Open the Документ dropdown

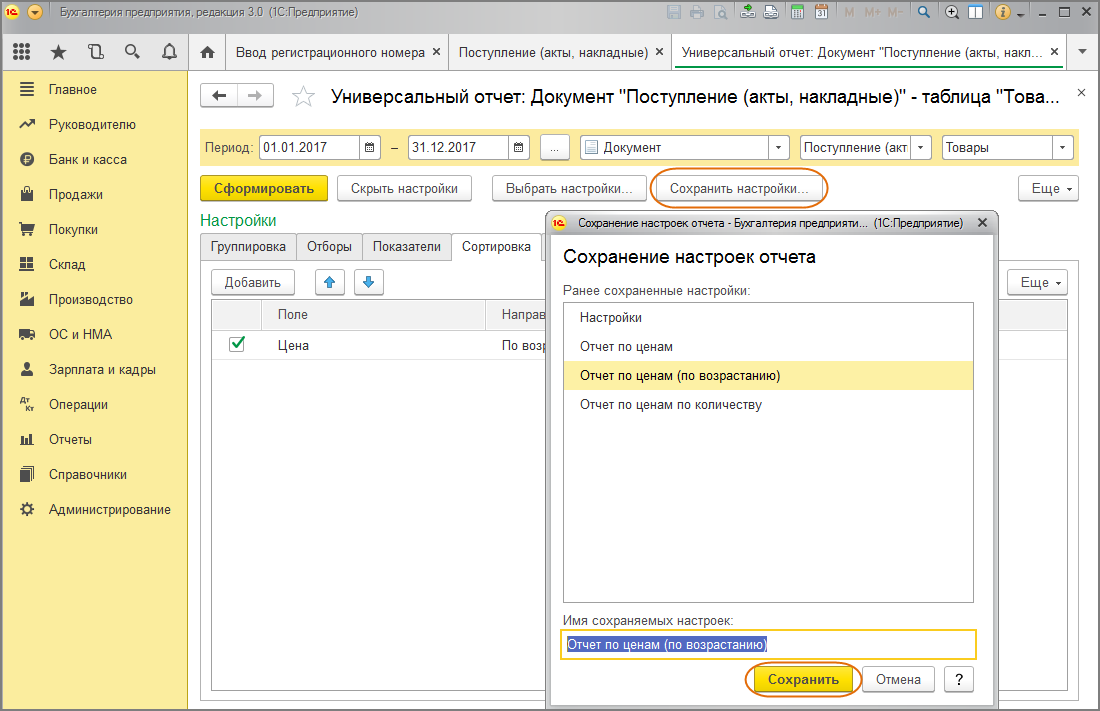pyautogui.click(x=778, y=146)
